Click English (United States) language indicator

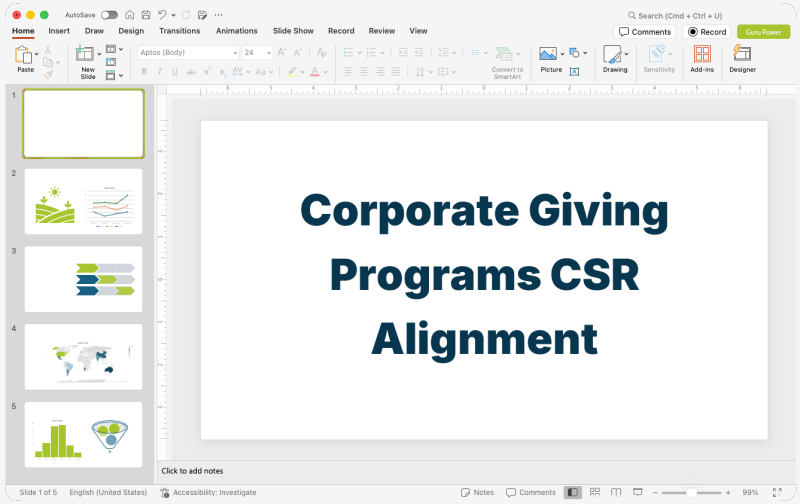tap(108, 492)
